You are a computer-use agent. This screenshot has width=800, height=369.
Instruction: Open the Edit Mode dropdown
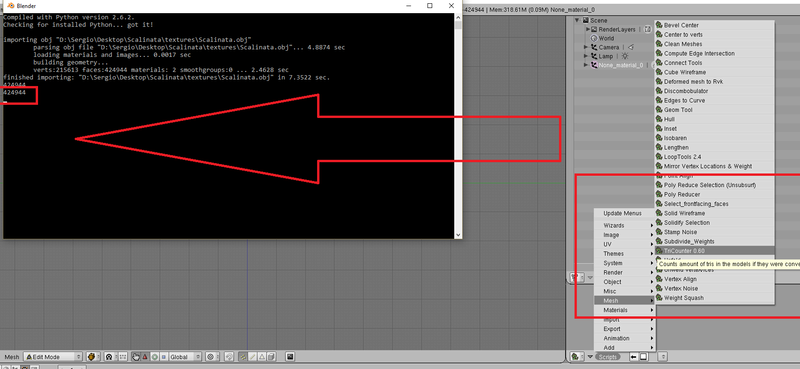[54, 356]
